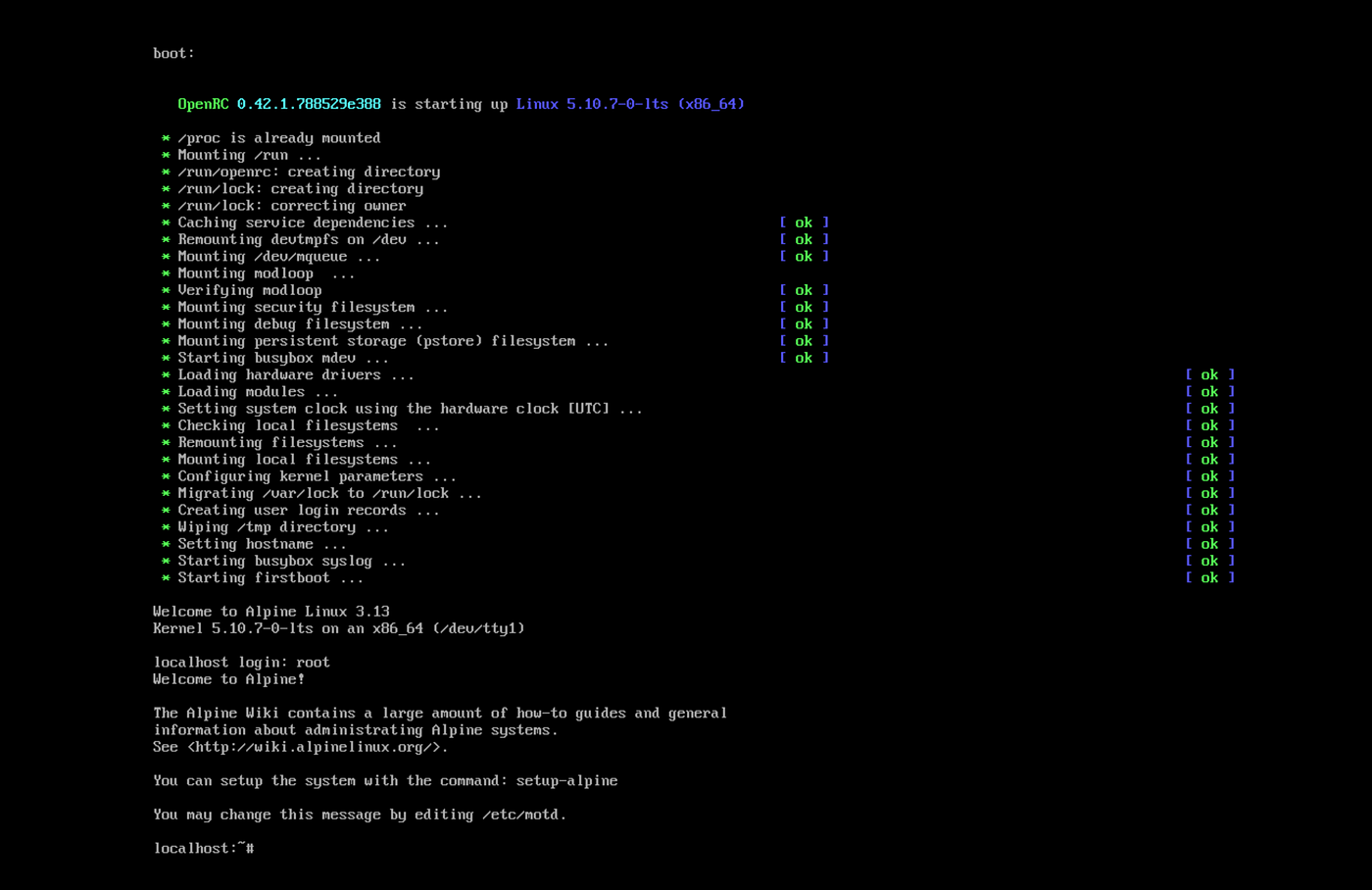Image resolution: width=1372 pixels, height=890 pixels.
Task: Click 'The Alpine Wiki contains a large amount' line
Action: pyautogui.click(x=440, y=713)
